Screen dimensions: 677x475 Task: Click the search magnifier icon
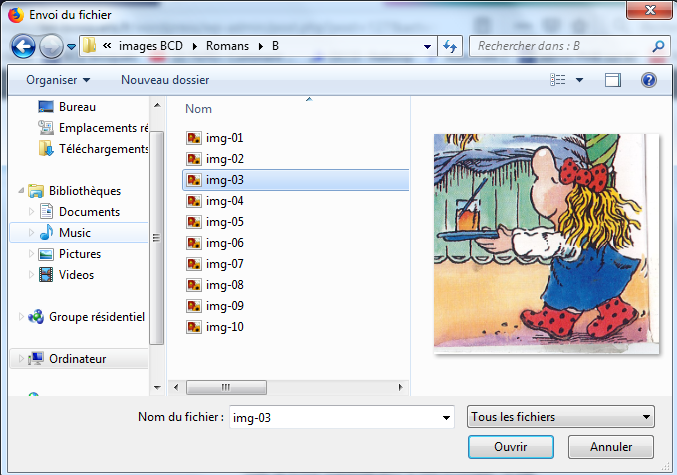pos(658,46)
